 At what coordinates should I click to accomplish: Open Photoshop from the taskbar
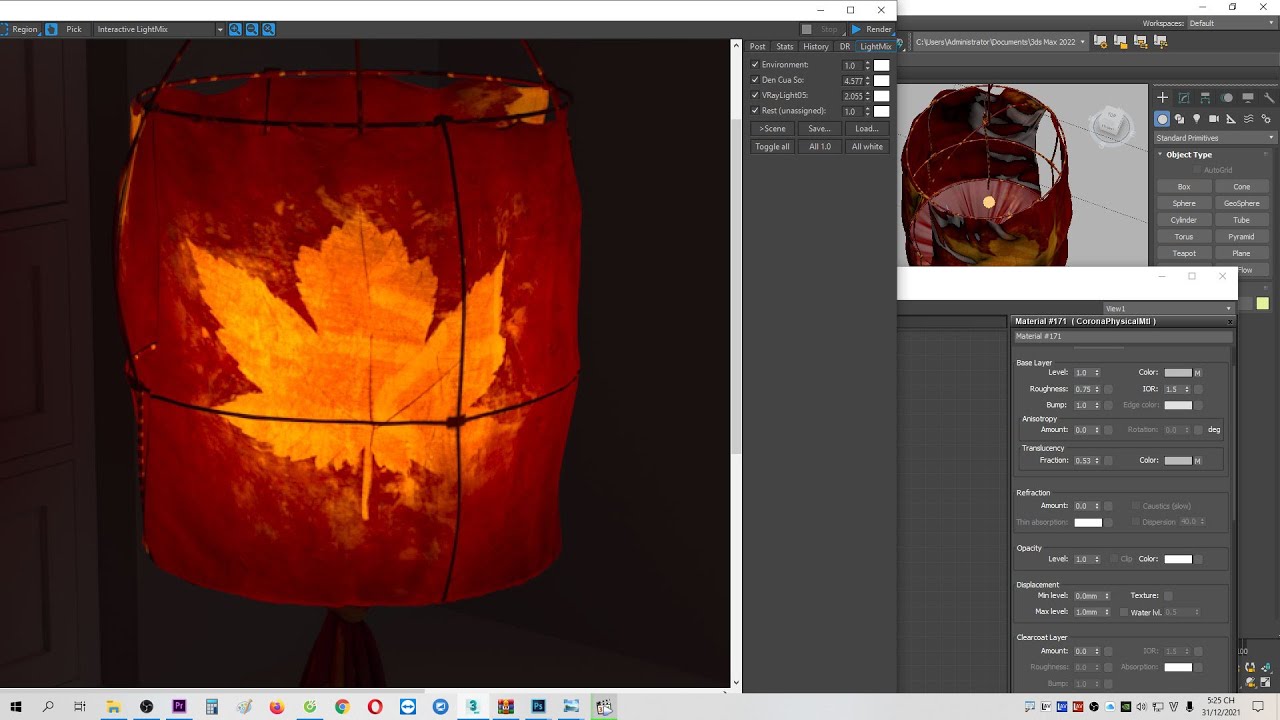[x=538, y=706]
